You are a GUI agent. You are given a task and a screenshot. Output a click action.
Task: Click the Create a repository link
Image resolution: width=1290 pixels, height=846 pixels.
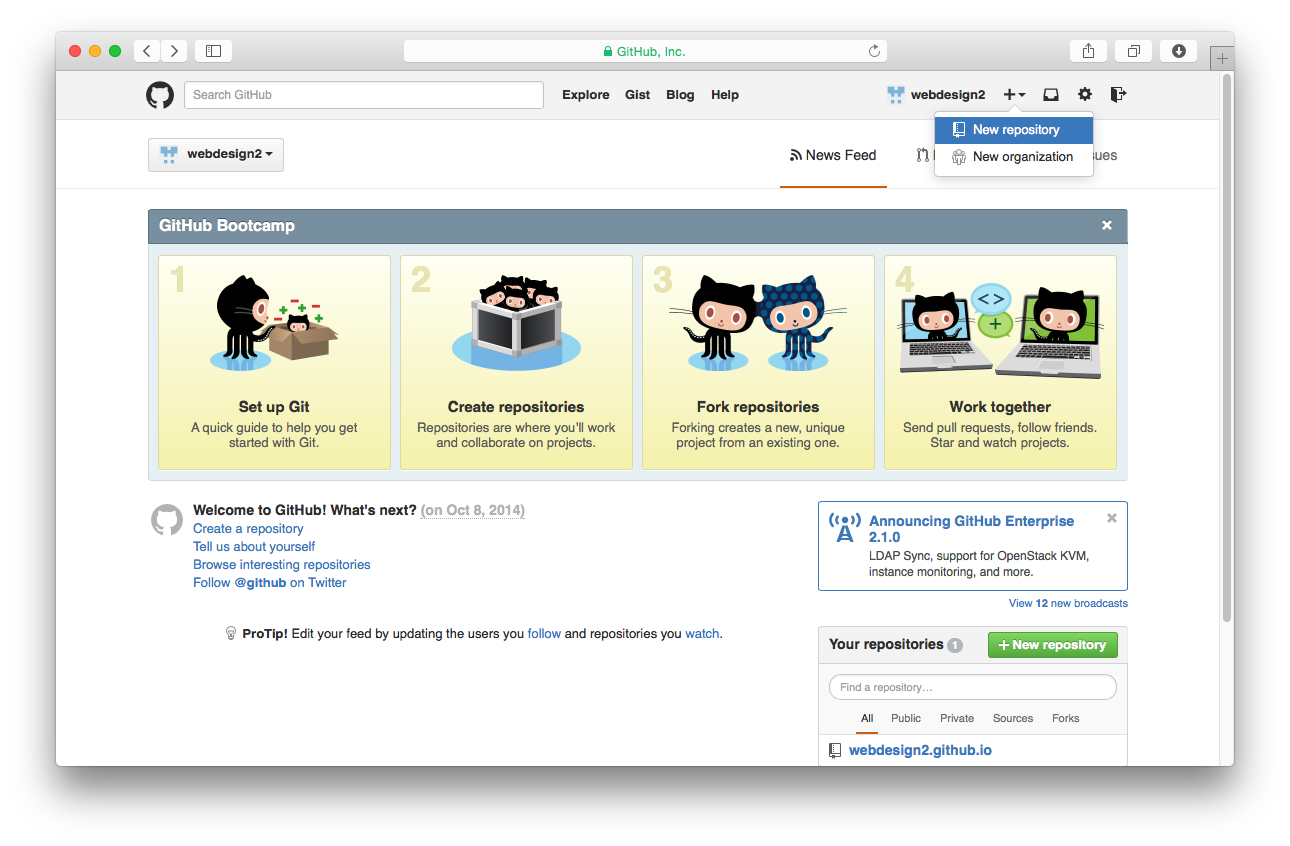point(248,528)
